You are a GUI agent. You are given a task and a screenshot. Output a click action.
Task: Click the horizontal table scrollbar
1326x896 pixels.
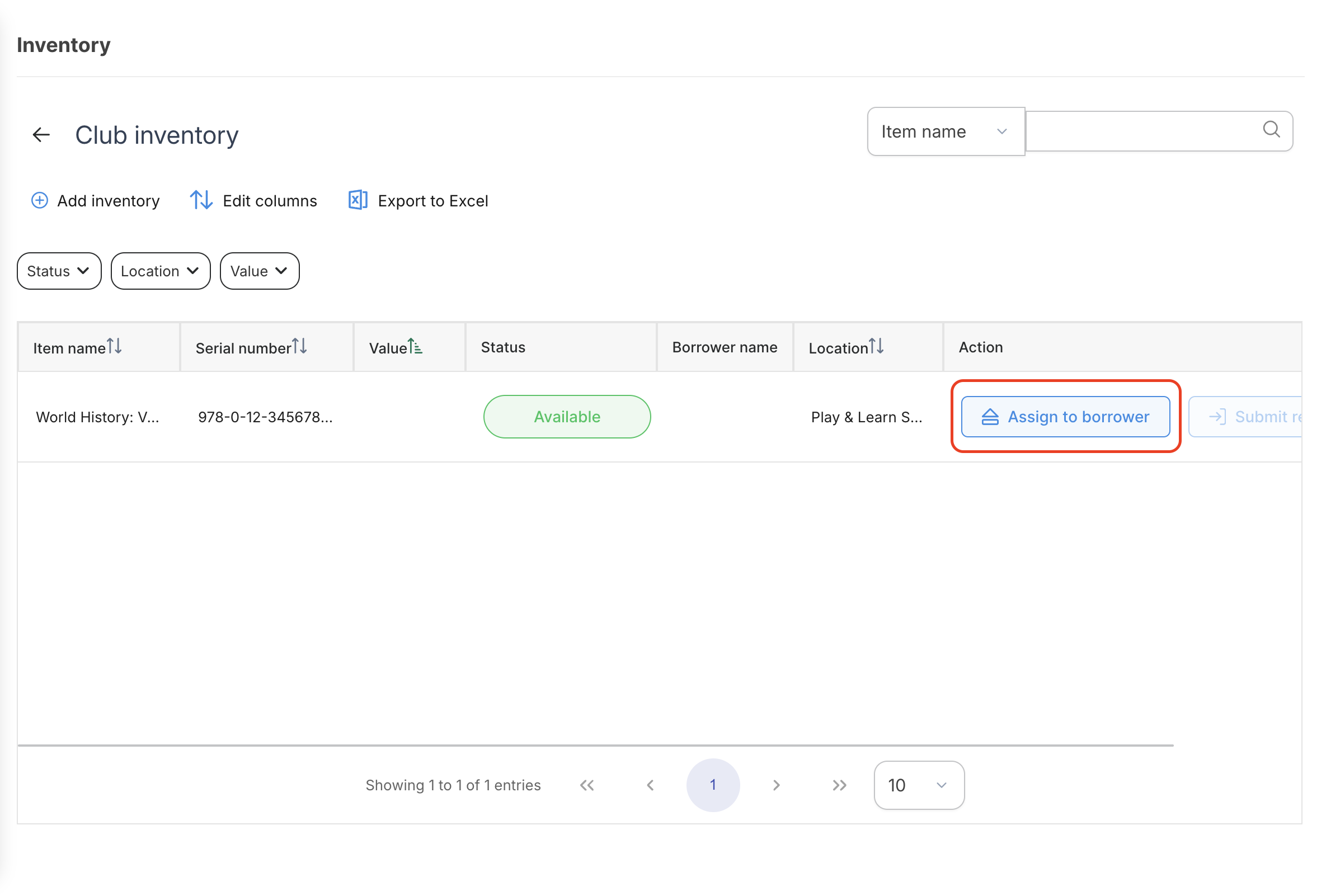coord(595,745)
